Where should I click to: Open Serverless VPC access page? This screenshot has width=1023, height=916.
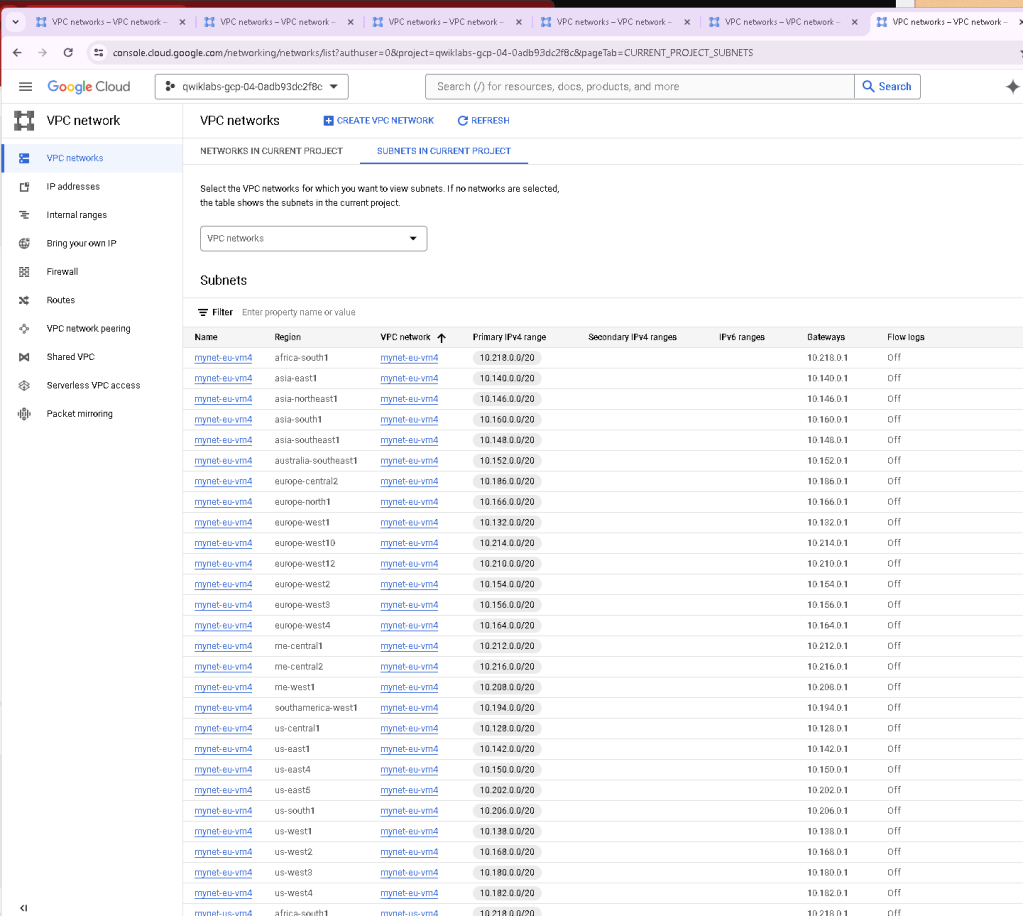(x=93, y=385)
